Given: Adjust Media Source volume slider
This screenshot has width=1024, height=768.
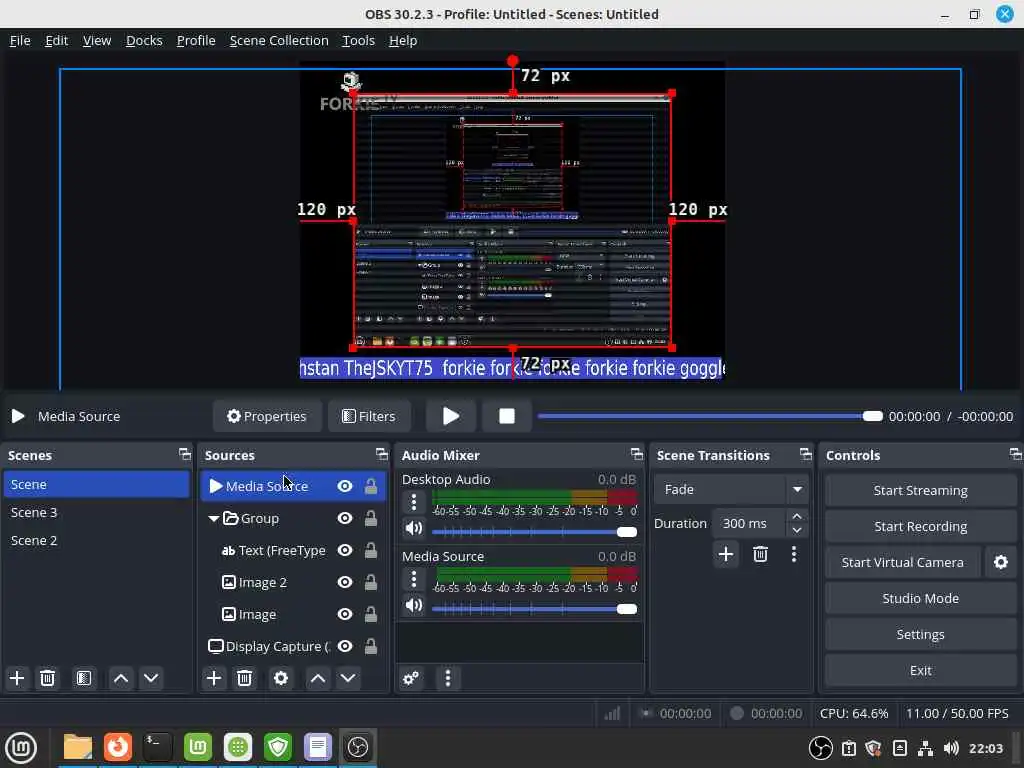Looking at the screenshot, I should click(534, 609).
